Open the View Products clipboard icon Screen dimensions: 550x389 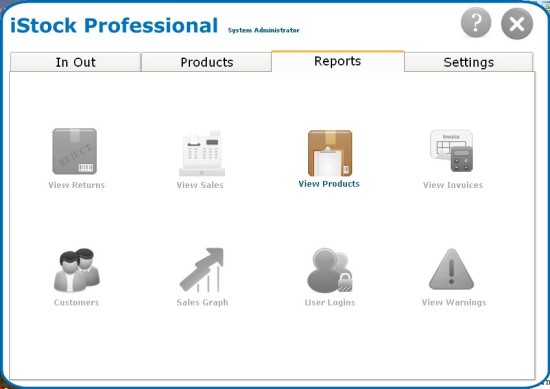coord(330,153)
